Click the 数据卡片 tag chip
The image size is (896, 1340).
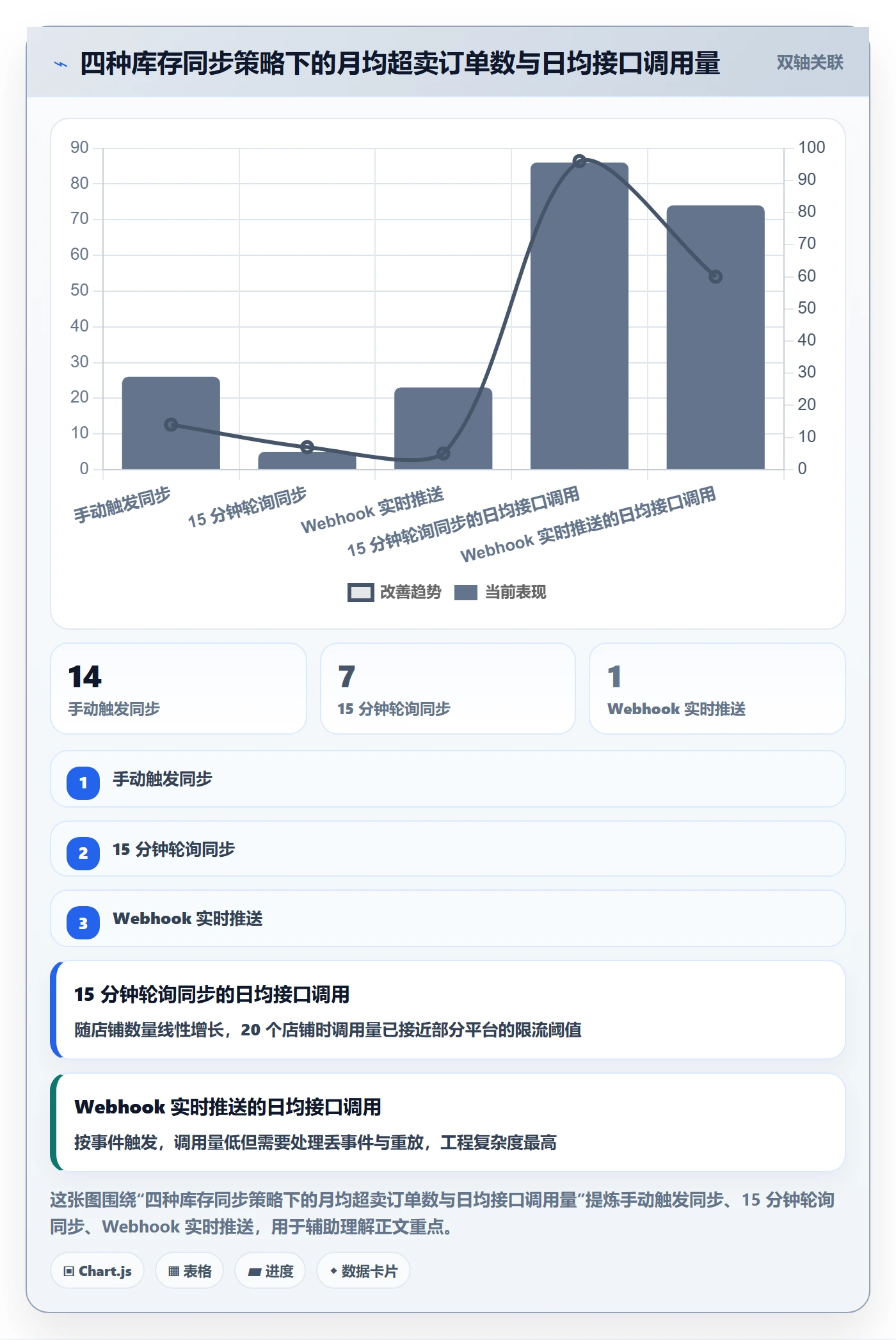[364, 1271]
